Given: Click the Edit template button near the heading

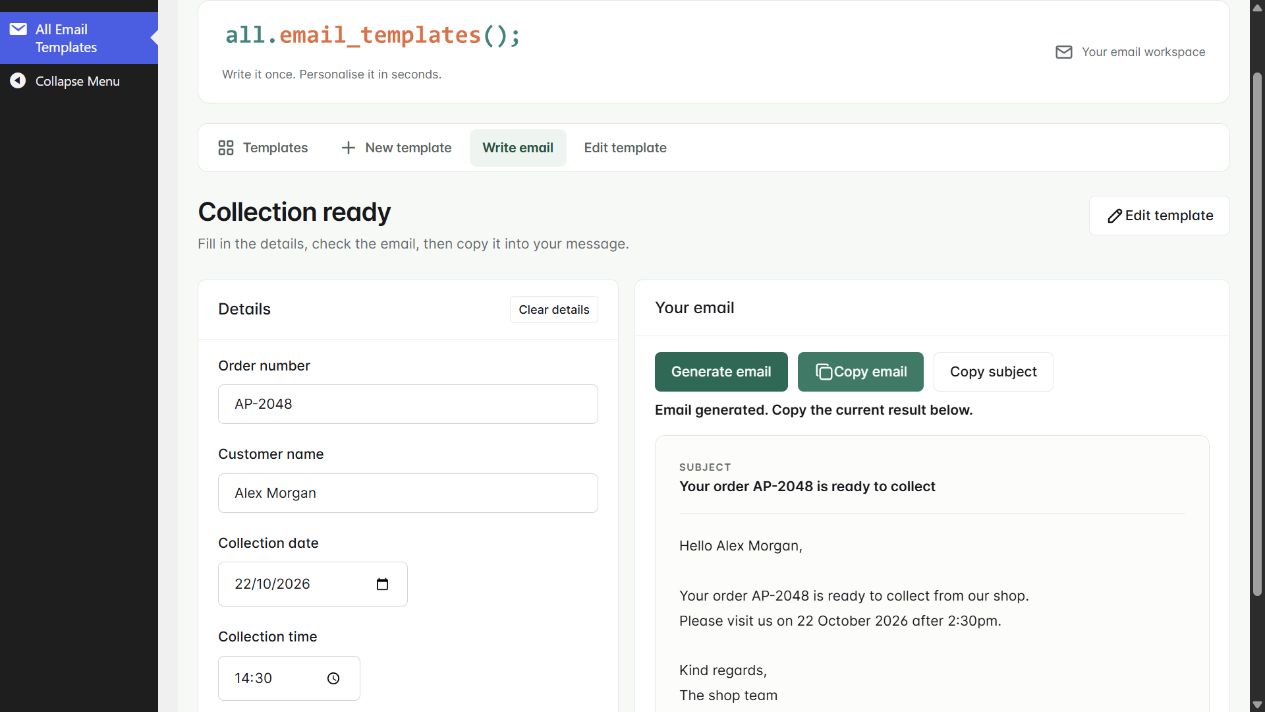Looking at the screenshot, I should (1159, 216).
